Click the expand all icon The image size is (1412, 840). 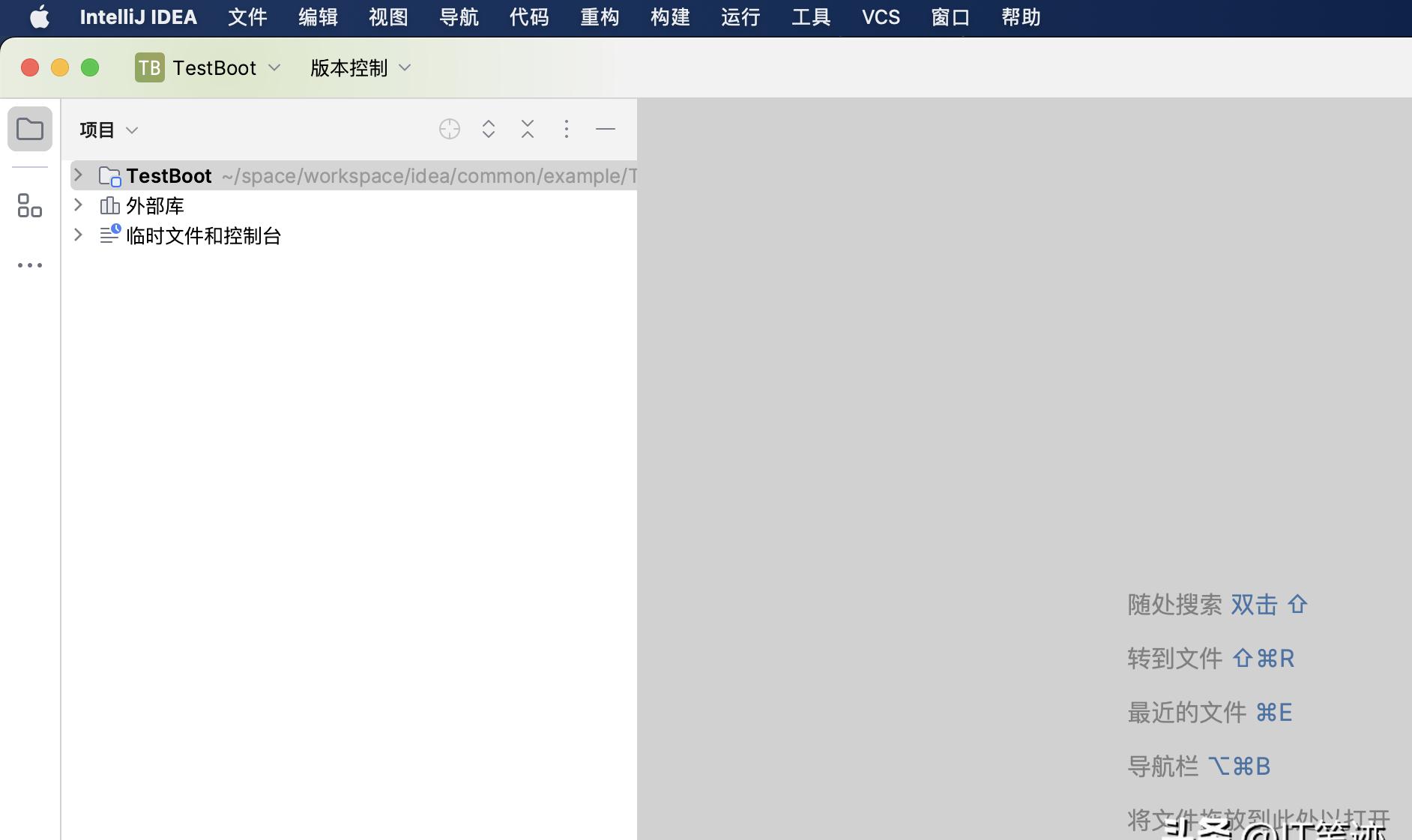click(489, 129)
